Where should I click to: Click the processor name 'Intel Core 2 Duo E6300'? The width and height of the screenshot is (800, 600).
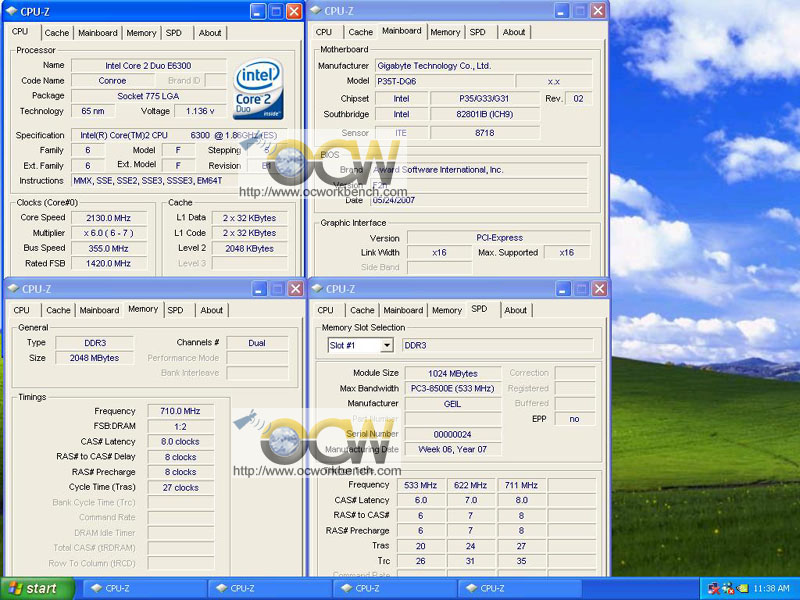(148, 65)
